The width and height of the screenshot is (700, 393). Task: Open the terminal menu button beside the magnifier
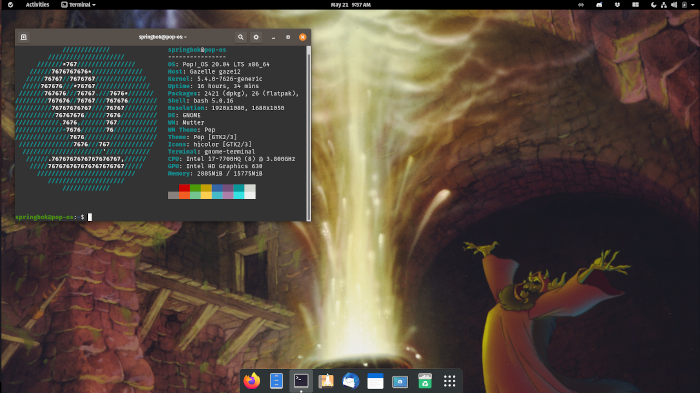click(256, 37)
